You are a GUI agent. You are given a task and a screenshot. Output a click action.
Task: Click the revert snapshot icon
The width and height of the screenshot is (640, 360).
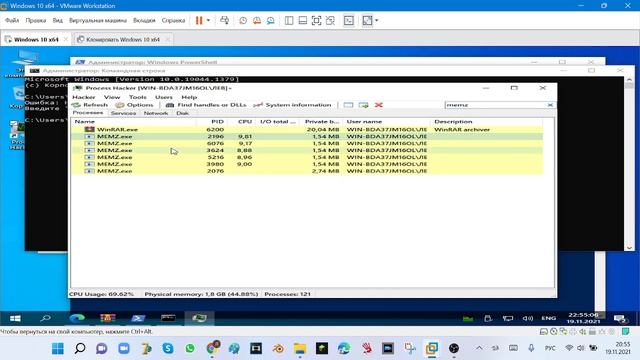257,20
